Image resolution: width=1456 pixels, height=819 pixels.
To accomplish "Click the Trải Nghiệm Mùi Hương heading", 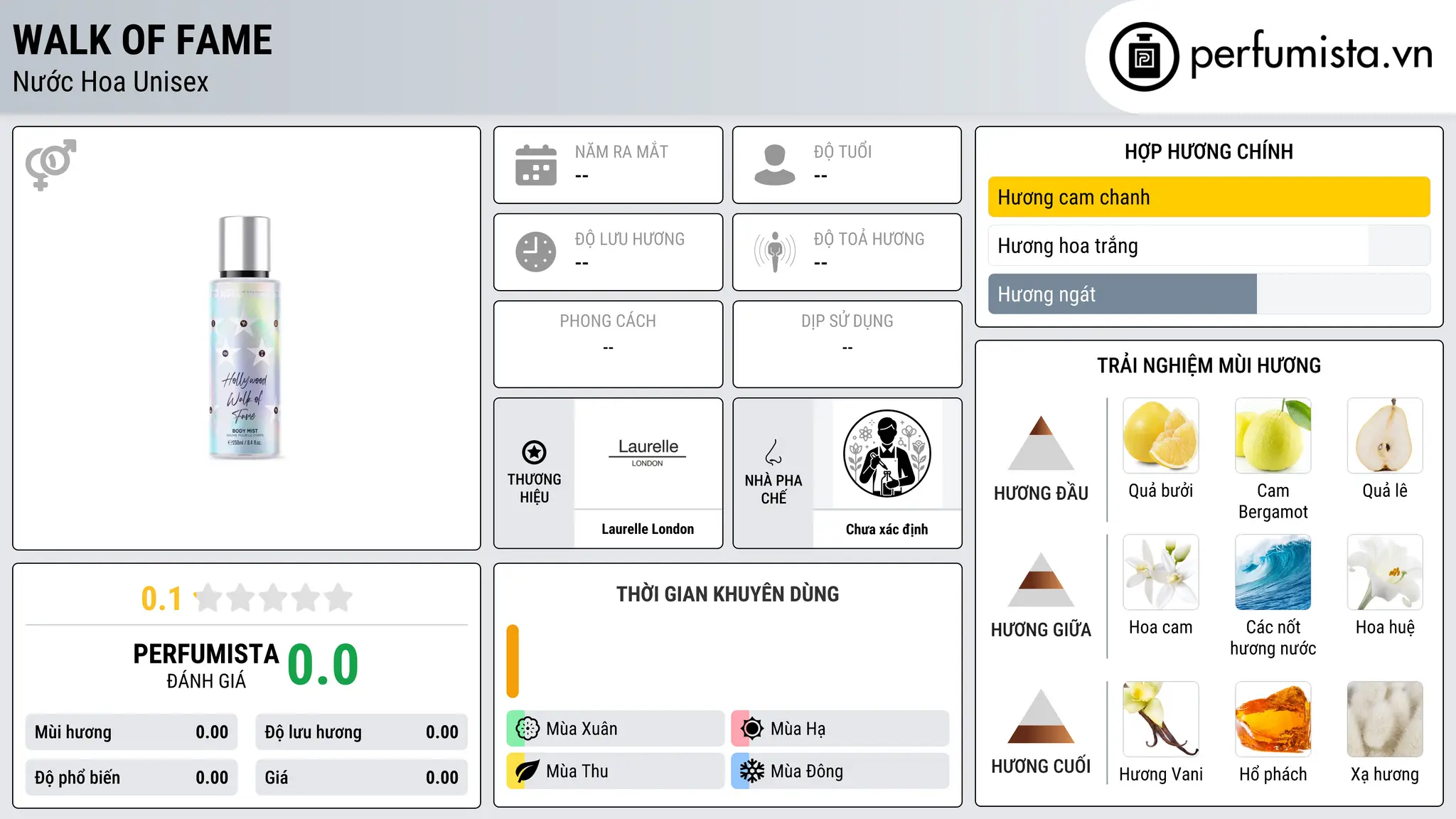I will (1209, 365).
